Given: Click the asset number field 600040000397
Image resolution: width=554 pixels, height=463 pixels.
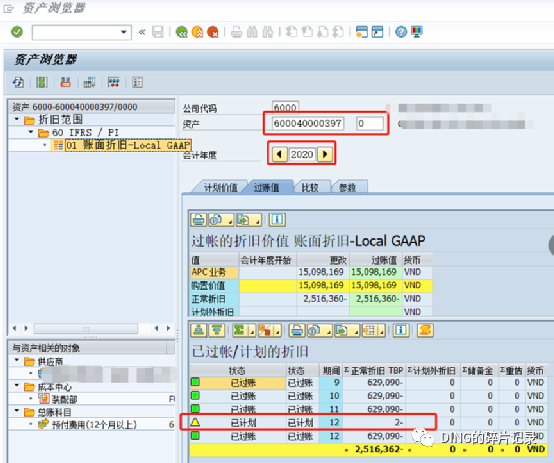Looking at the screenshot, I should pyautogui.click(x=308, y=124).
